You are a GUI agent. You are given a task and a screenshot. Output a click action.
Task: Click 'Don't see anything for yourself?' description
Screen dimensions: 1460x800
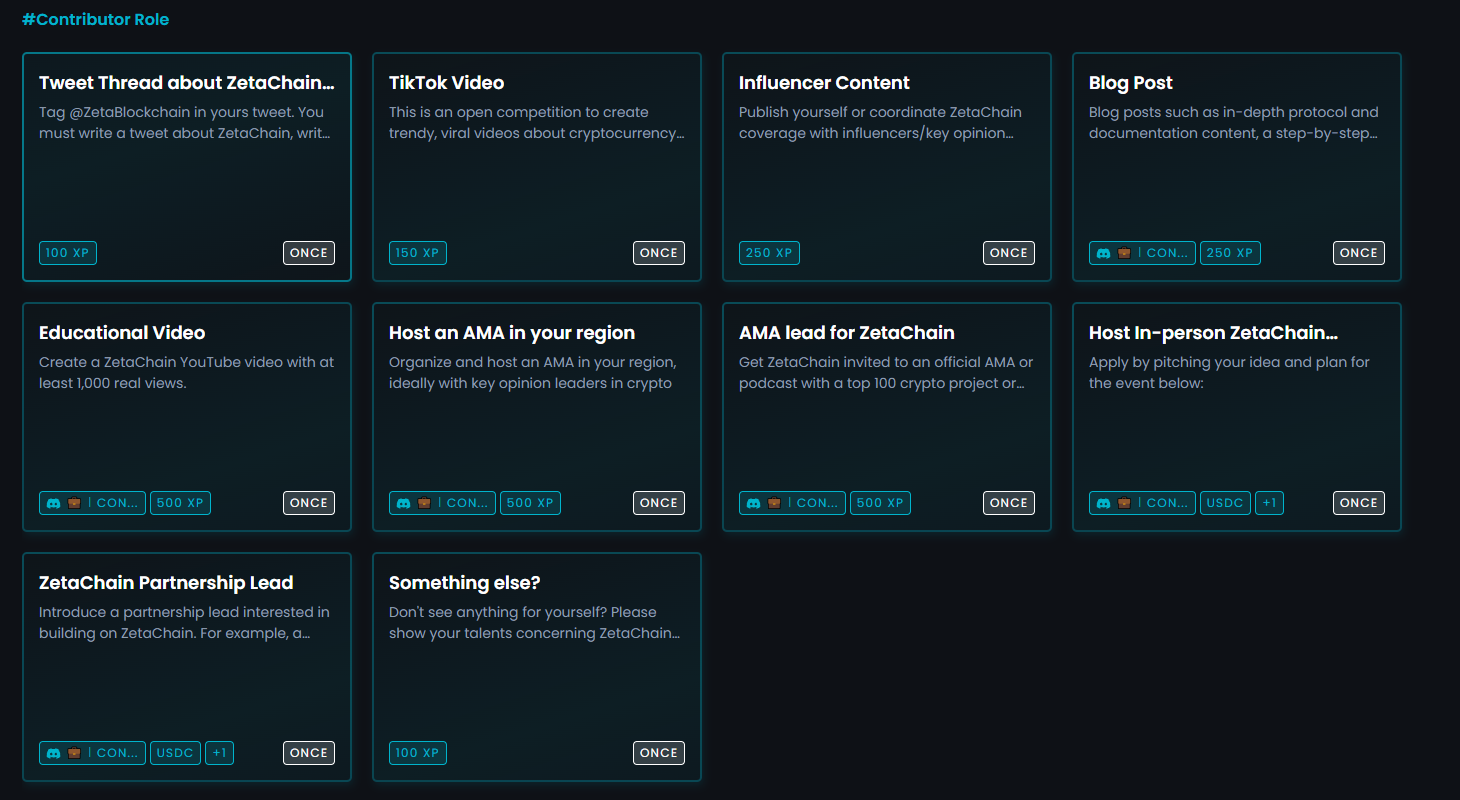click(x=535, y=623)
